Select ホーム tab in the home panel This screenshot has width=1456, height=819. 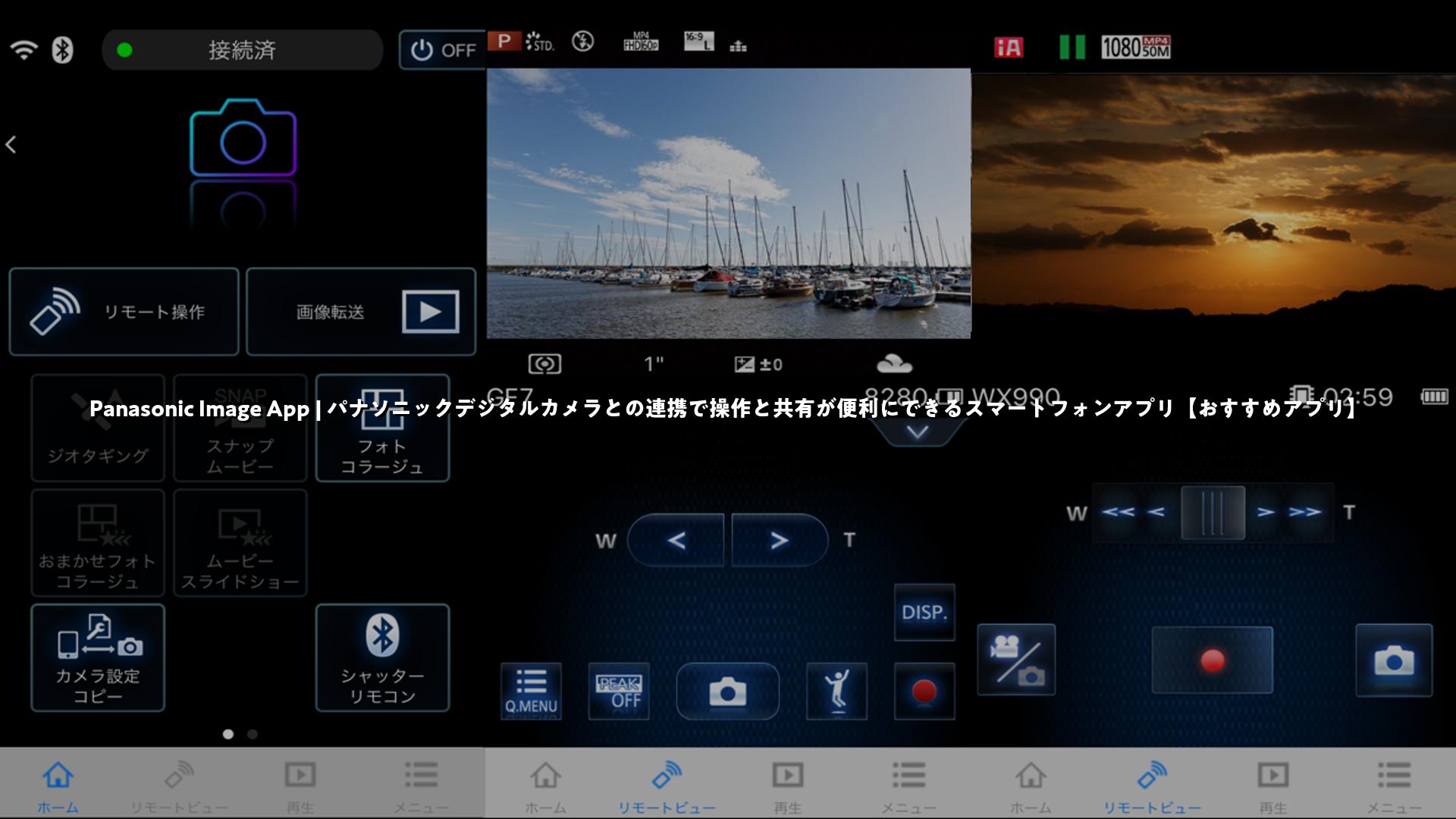click(58, 786)
